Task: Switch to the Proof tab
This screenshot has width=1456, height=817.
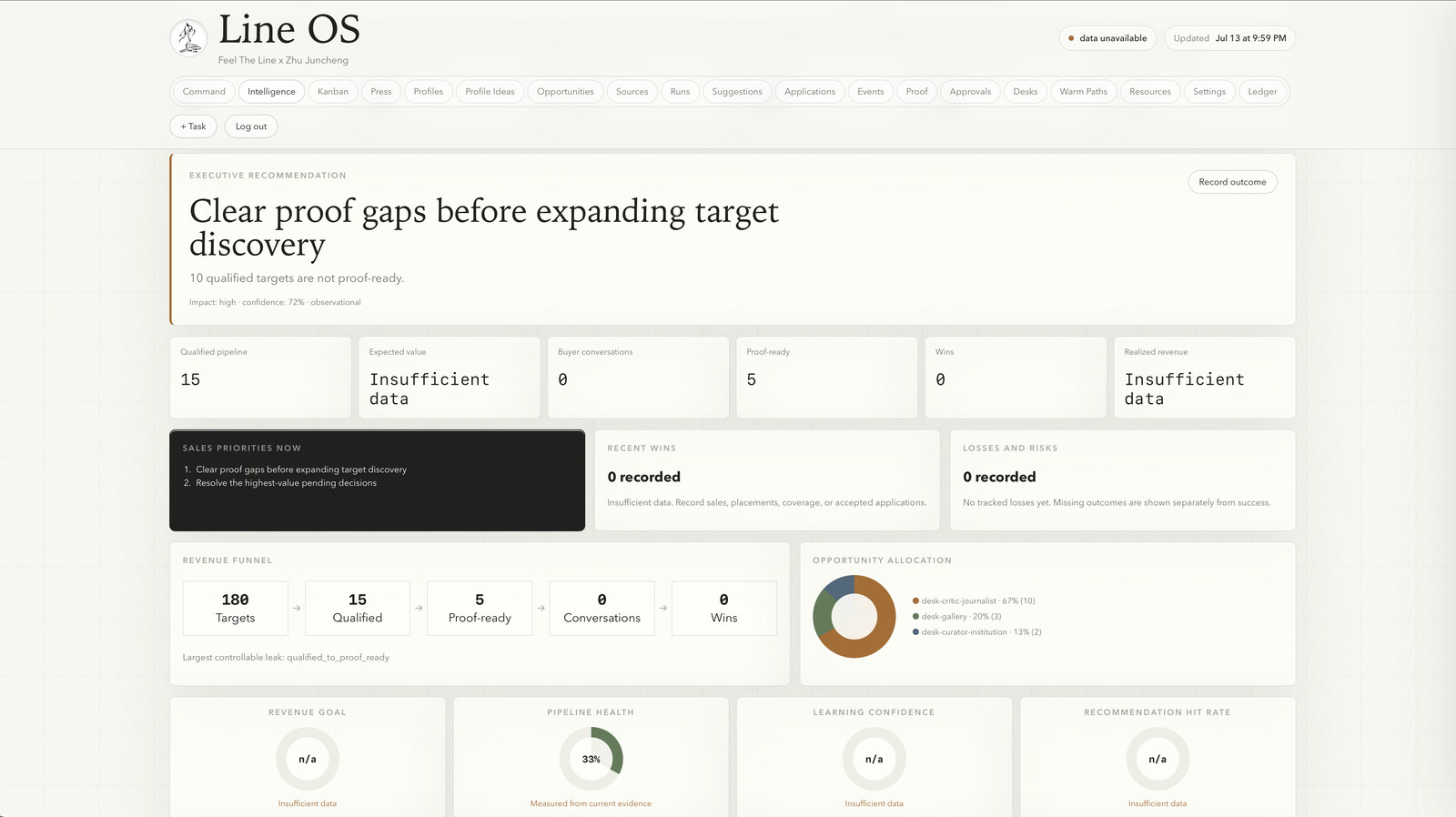Action: pos(917,92)
